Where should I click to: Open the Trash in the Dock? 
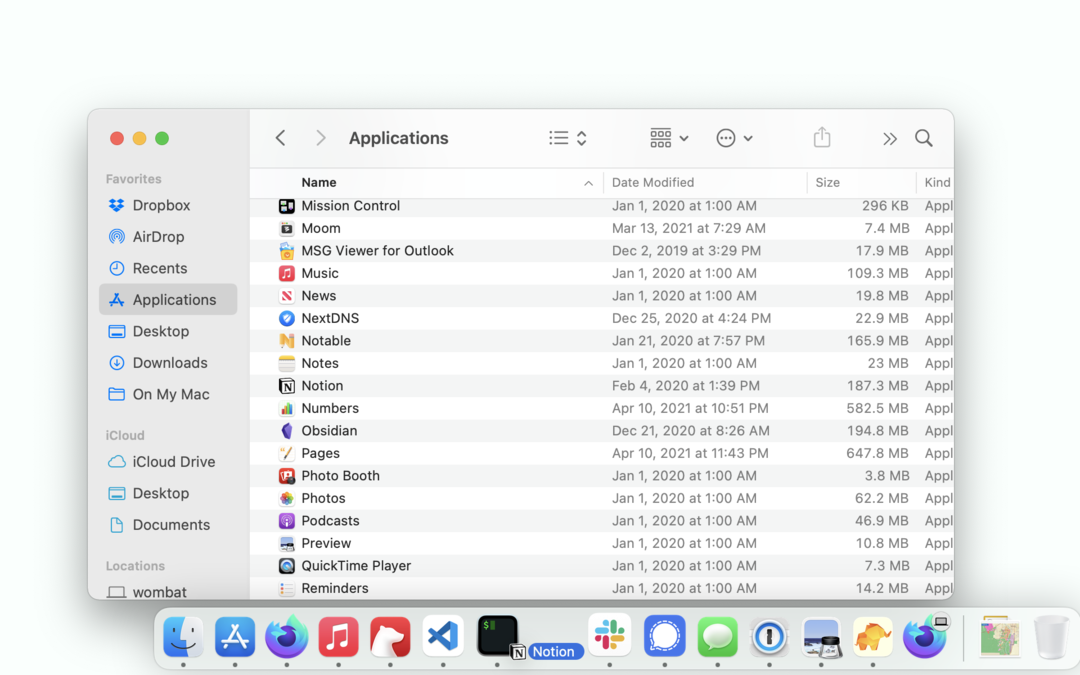1051,636
